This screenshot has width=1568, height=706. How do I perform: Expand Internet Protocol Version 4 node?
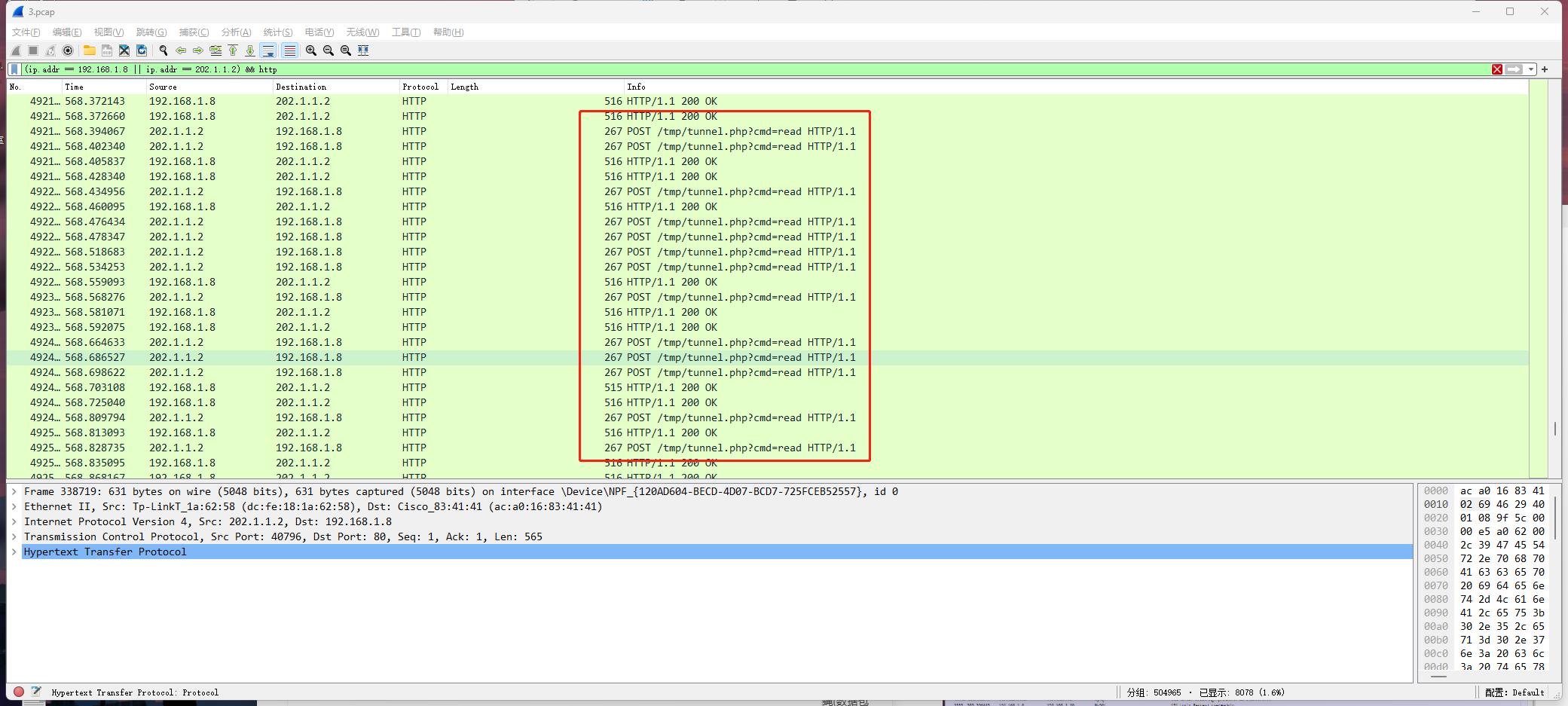(14, 521)
